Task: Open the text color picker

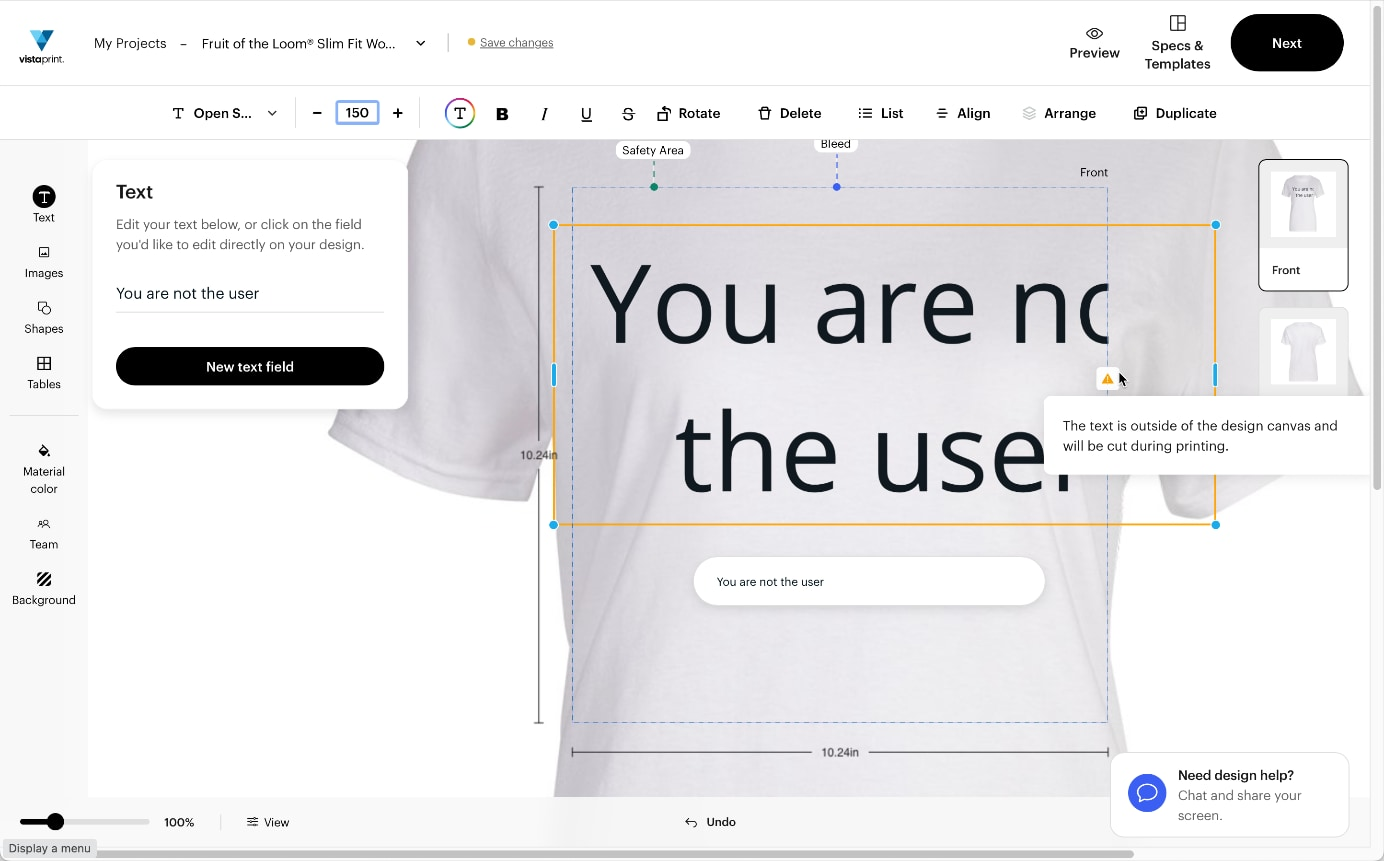Action: (x=459, y=114)
